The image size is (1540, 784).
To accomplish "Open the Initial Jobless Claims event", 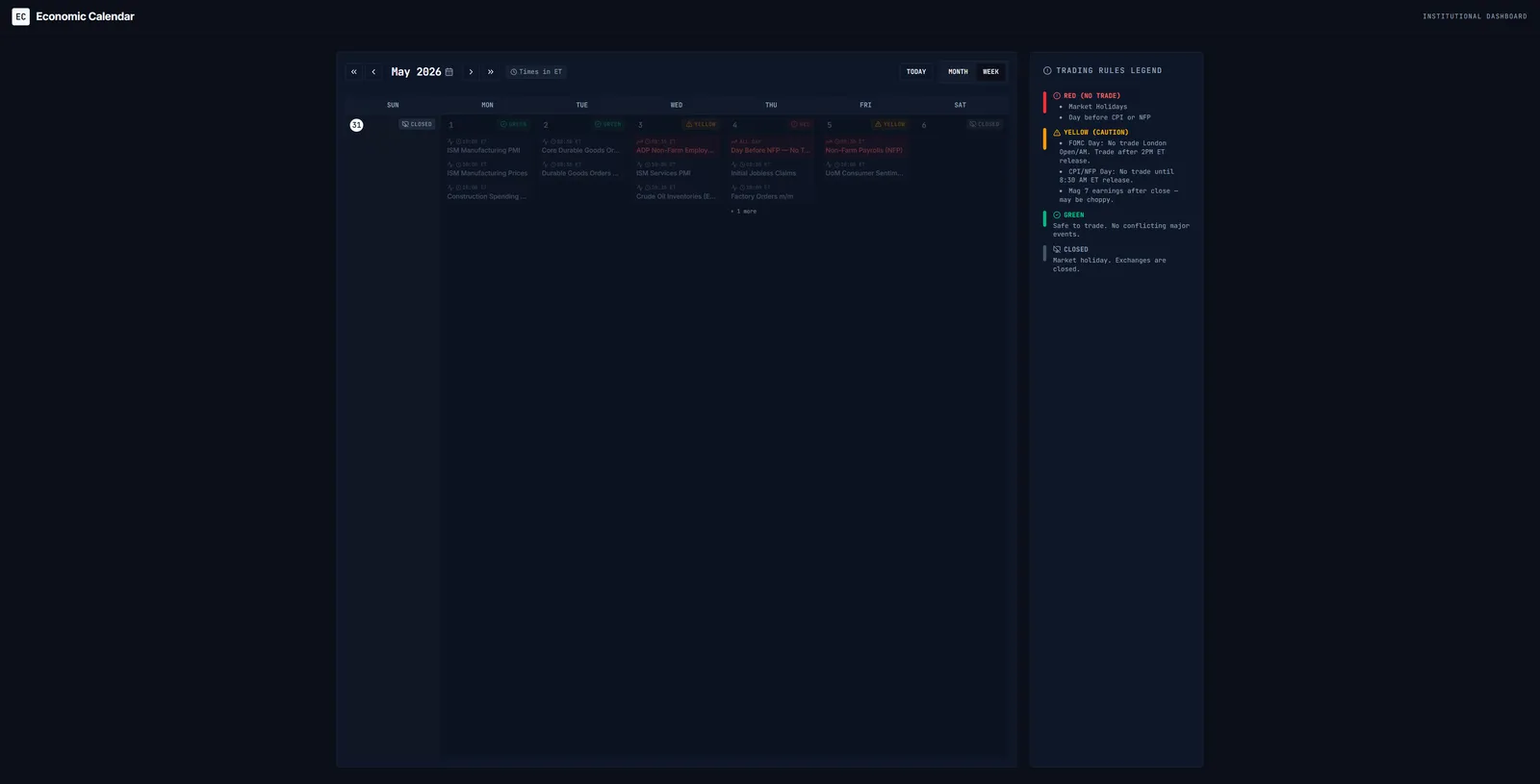I will click(771, 169).
